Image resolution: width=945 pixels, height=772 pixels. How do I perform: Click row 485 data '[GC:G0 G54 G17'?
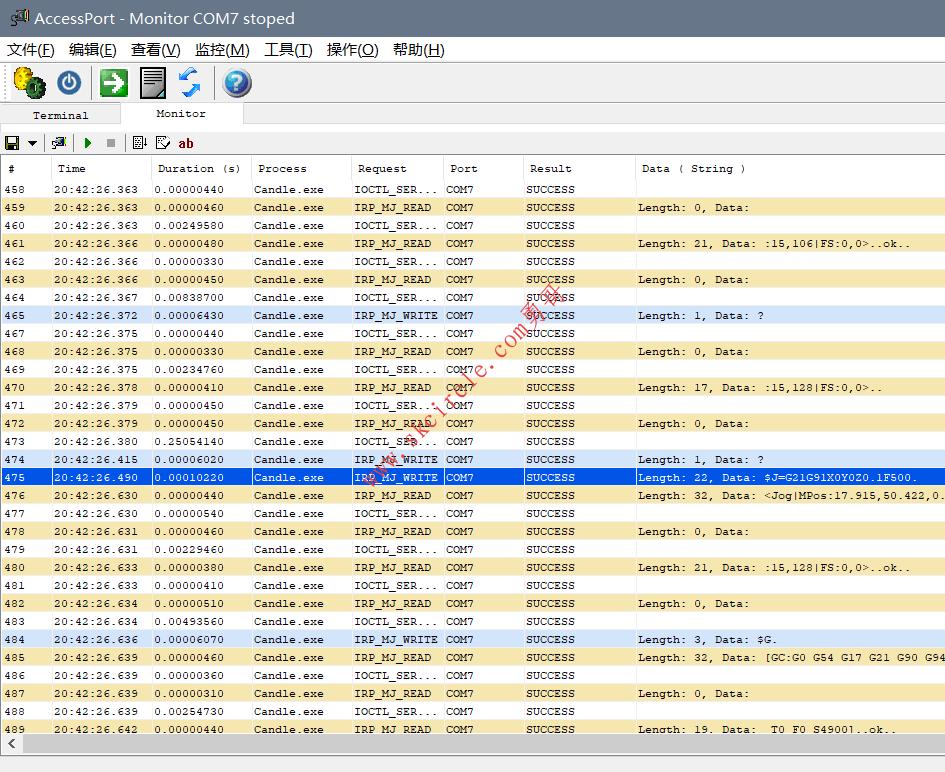[812, 657]
